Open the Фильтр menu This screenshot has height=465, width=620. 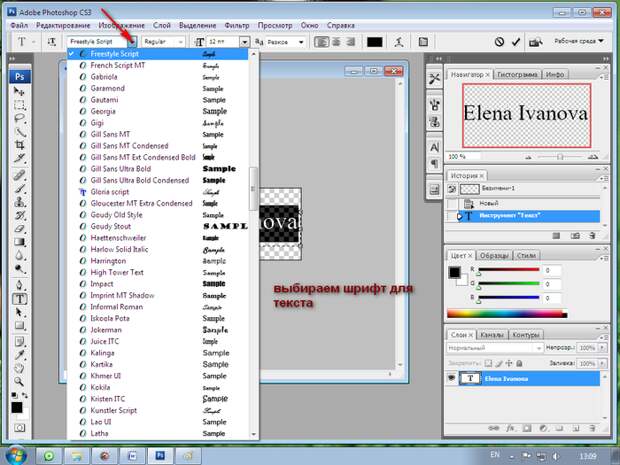237,25
